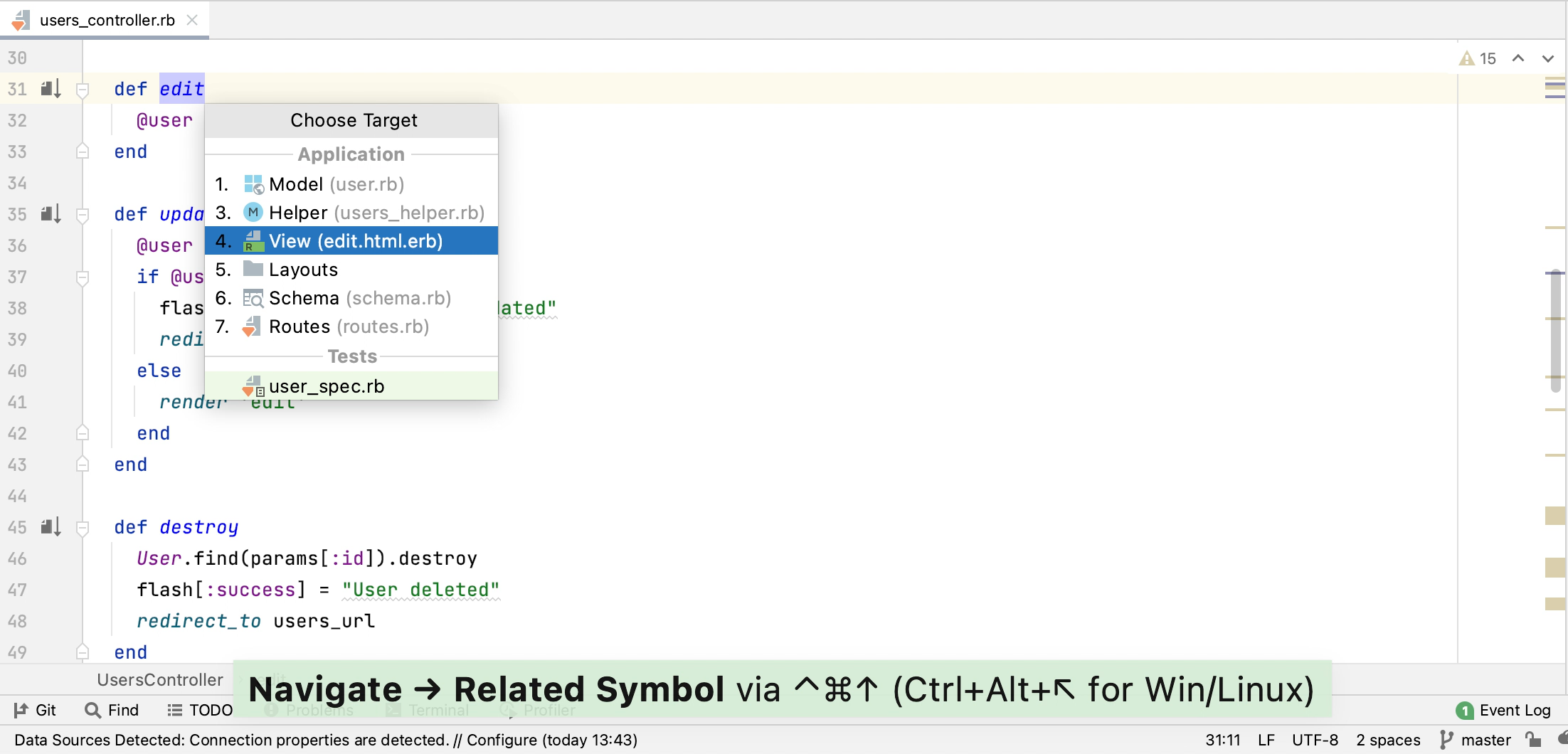
Task: Collapse the edit method fold marker
Action: [x=83, y=90]
